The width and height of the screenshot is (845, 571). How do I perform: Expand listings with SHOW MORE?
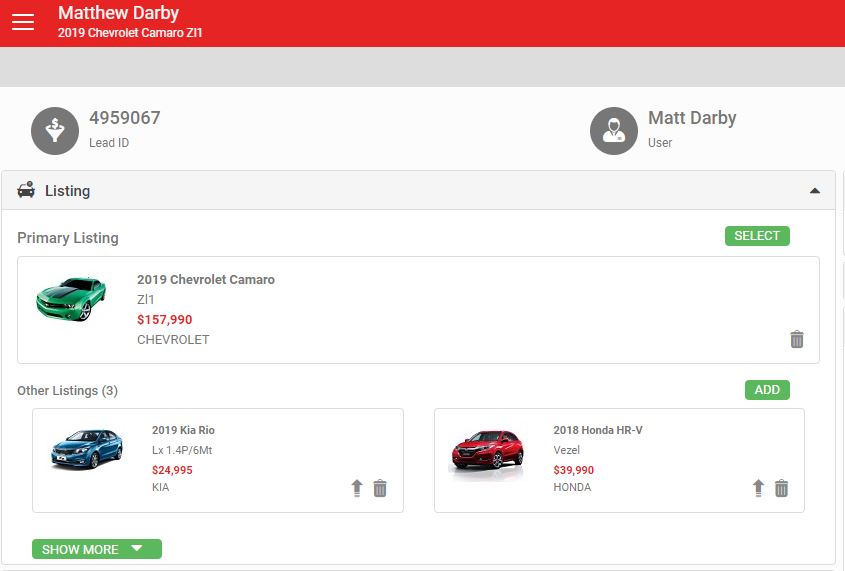[97, 549]
